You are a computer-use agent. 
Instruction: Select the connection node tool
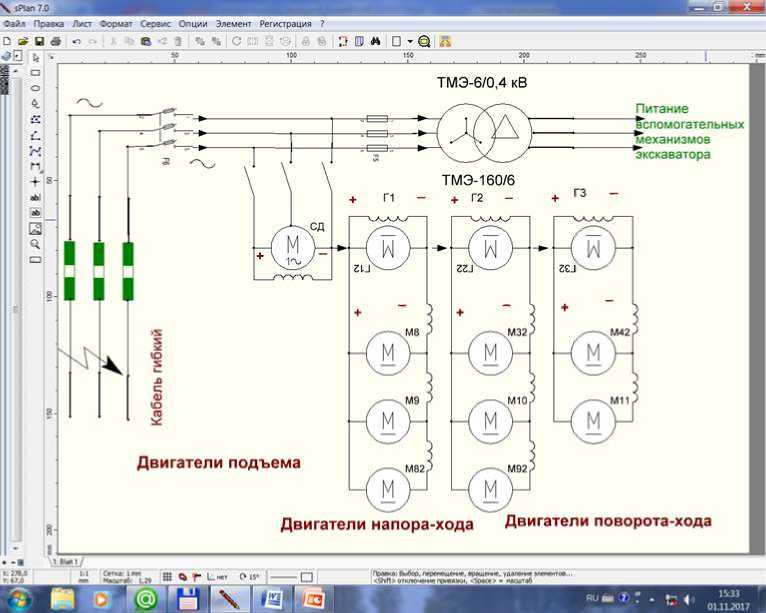[35, 182]
